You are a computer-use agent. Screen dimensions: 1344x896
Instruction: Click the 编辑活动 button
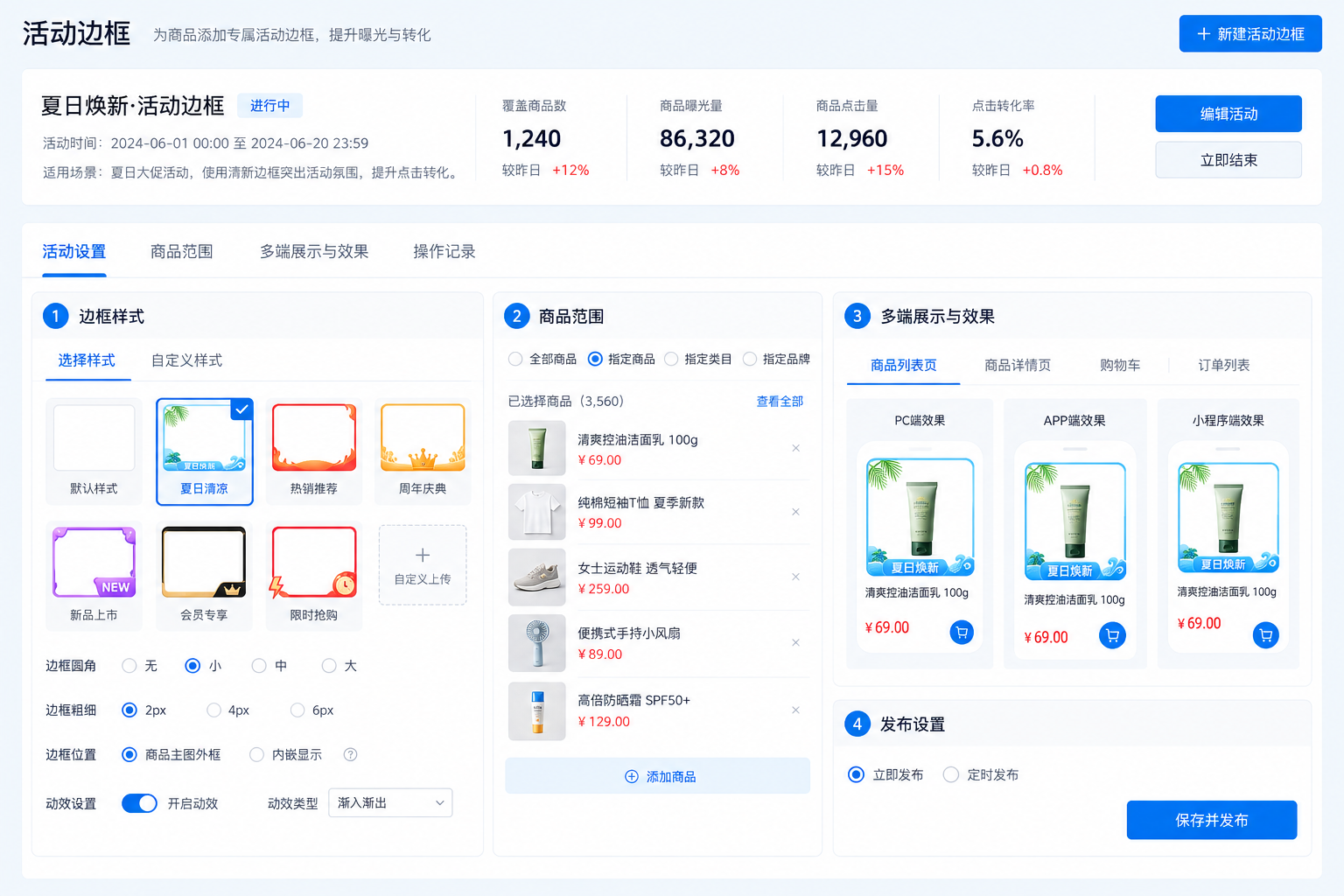click(1228, 114)
